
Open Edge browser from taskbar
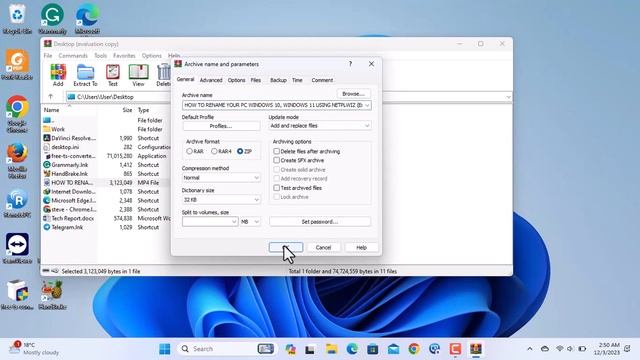click(x=352, y=349)
